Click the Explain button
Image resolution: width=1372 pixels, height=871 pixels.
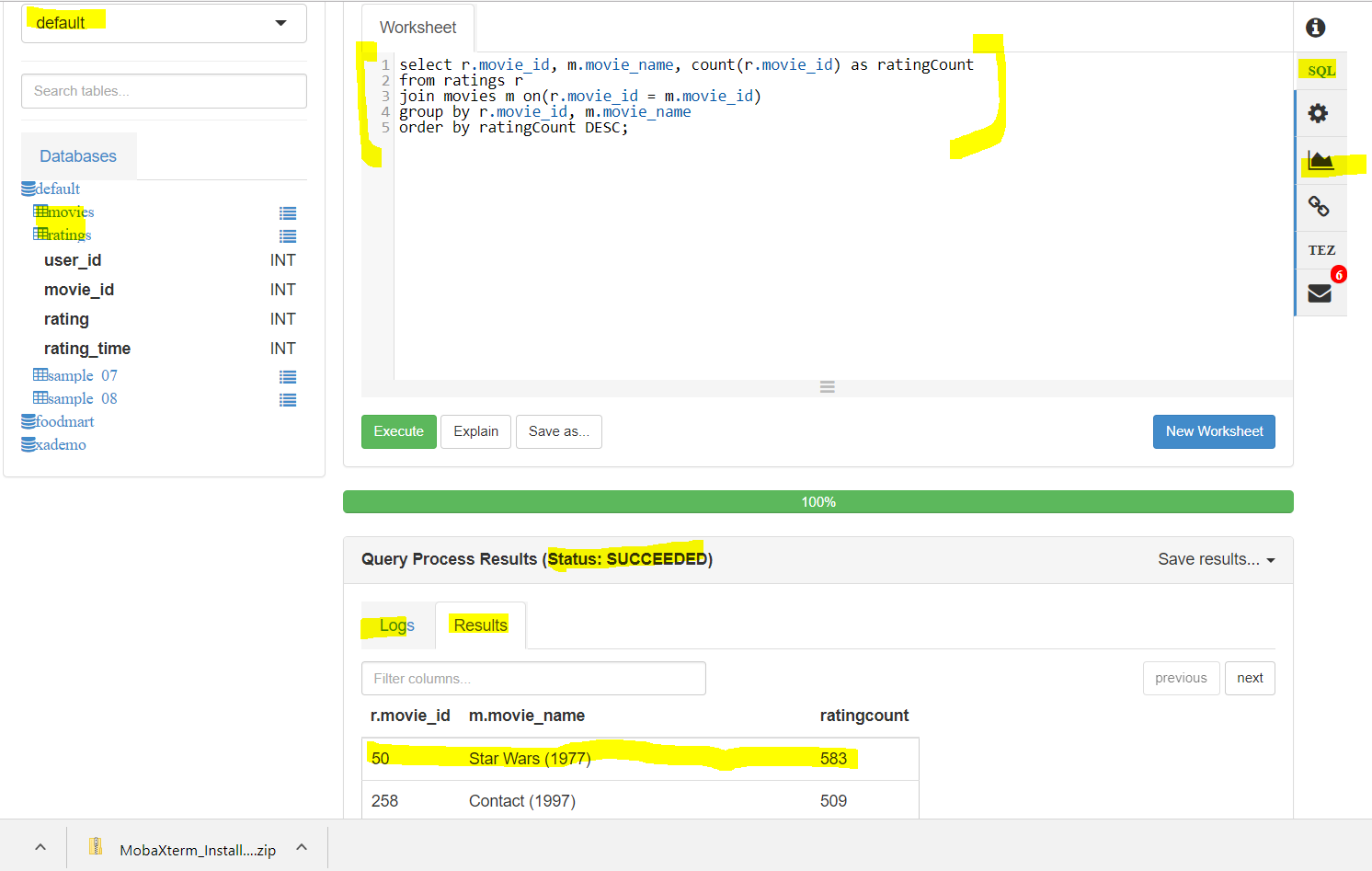pos(475,431)
